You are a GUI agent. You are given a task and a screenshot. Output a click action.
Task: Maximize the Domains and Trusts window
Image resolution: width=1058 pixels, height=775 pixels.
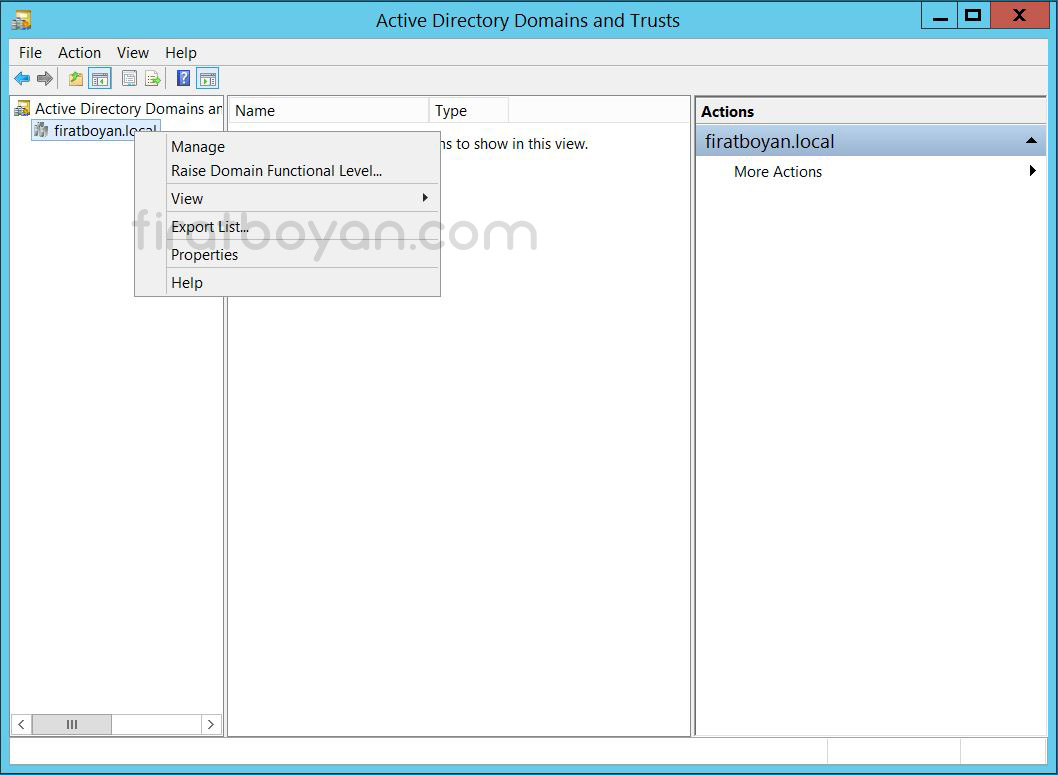(x=973, y=16)
